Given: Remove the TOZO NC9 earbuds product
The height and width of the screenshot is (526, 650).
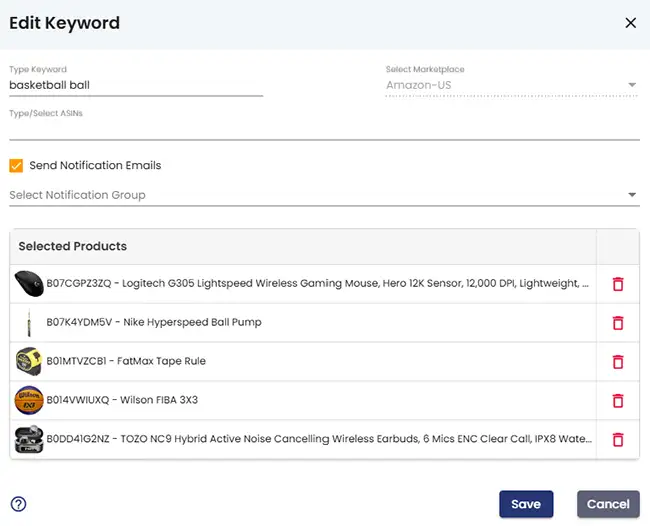Looking at the screenshot, I should [x=618, y=439].
